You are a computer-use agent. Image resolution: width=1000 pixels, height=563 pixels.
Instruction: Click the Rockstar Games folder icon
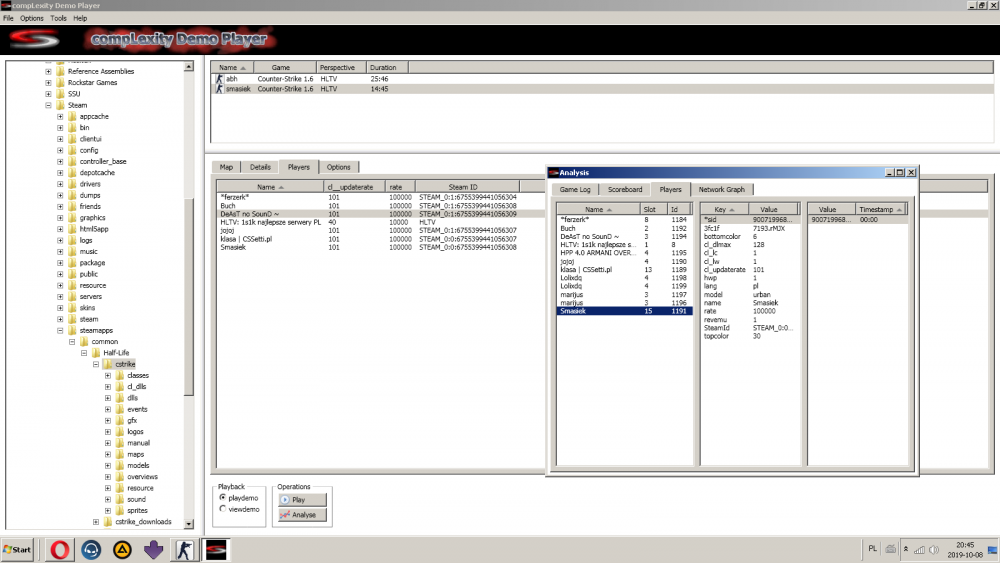pyautogui.click(x=61, y=82)
